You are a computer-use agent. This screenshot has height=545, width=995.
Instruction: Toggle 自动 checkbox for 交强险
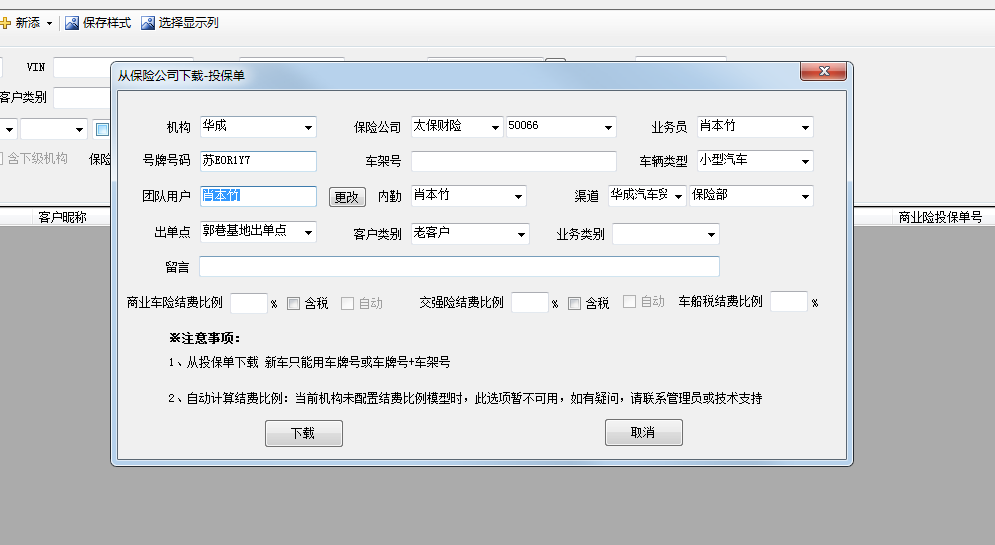629,302
